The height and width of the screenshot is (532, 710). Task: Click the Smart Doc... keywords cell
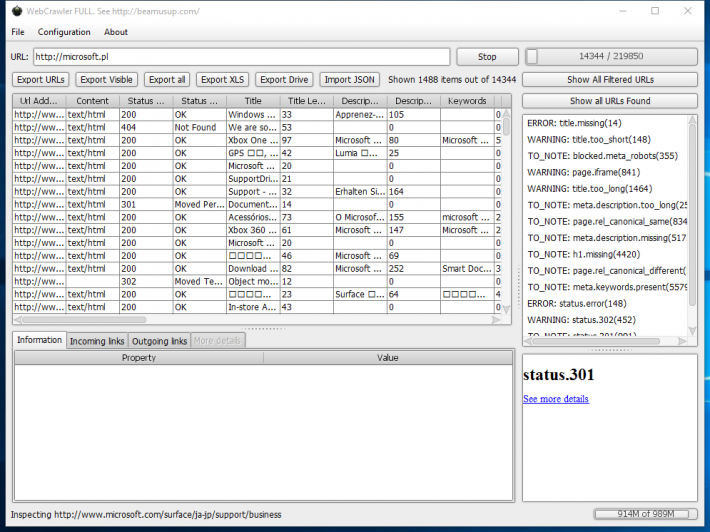point(467,269)
